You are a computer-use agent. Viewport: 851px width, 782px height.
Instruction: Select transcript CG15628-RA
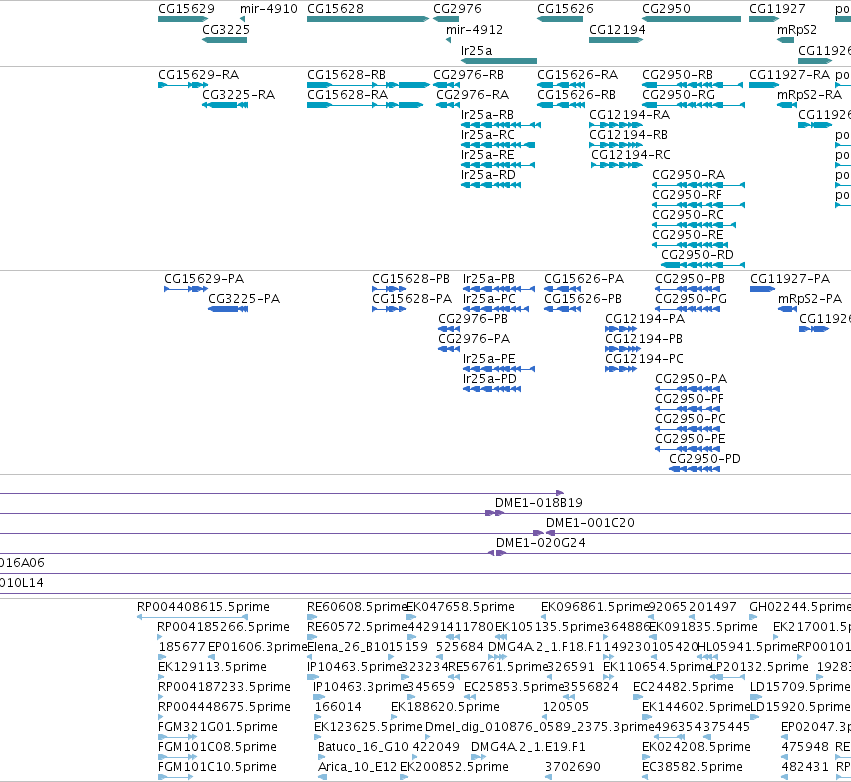pos(347,95)
